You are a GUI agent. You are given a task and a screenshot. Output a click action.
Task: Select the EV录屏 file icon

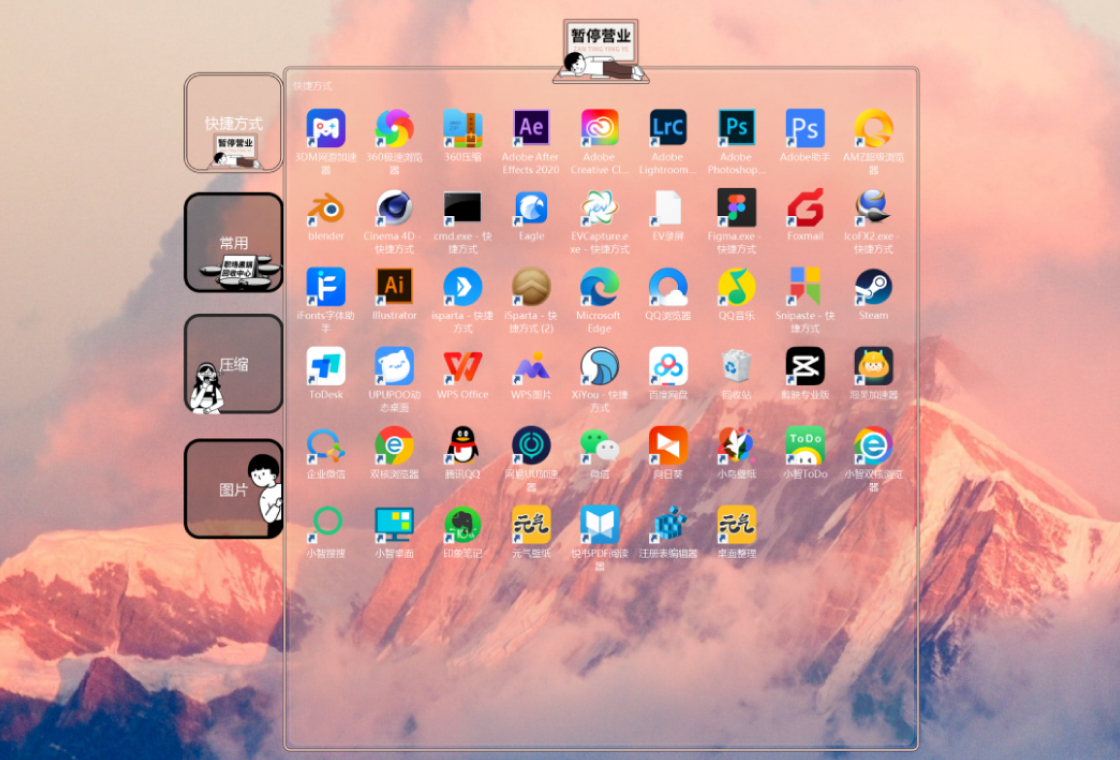pos(668,207)
